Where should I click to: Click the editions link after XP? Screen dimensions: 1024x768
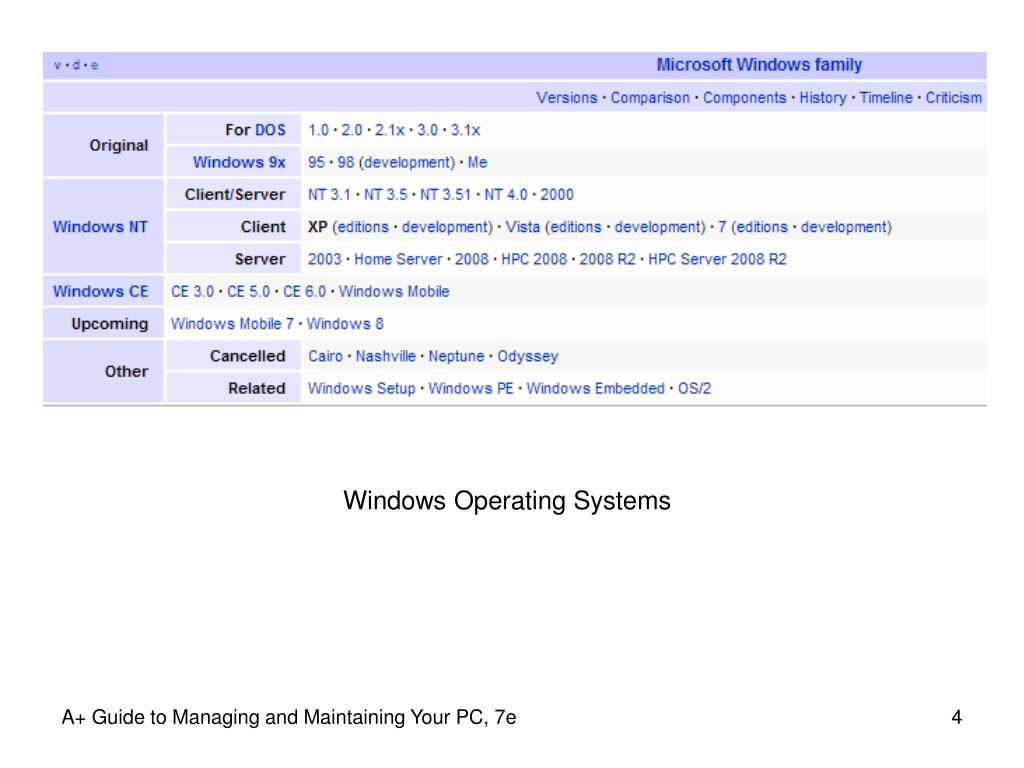(363, 227)
